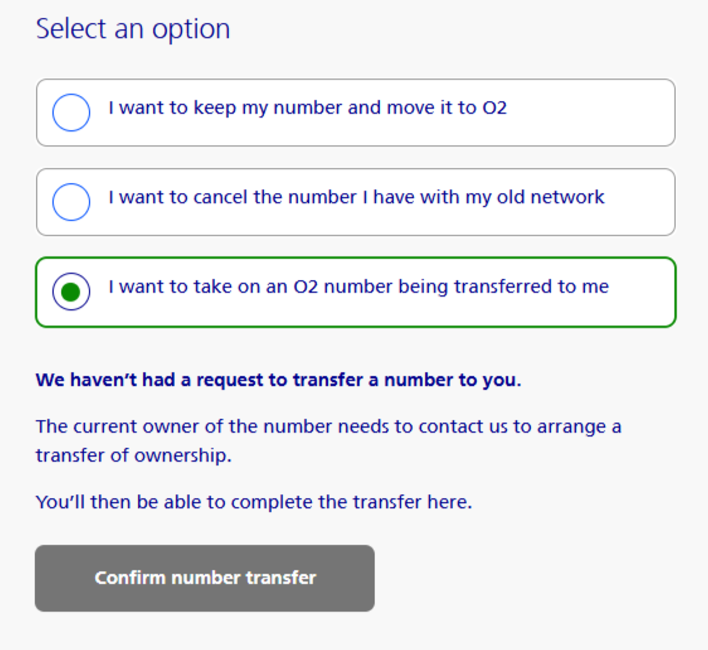
Task: Click the empty blue circle of the first option
Action: point(71,113)
